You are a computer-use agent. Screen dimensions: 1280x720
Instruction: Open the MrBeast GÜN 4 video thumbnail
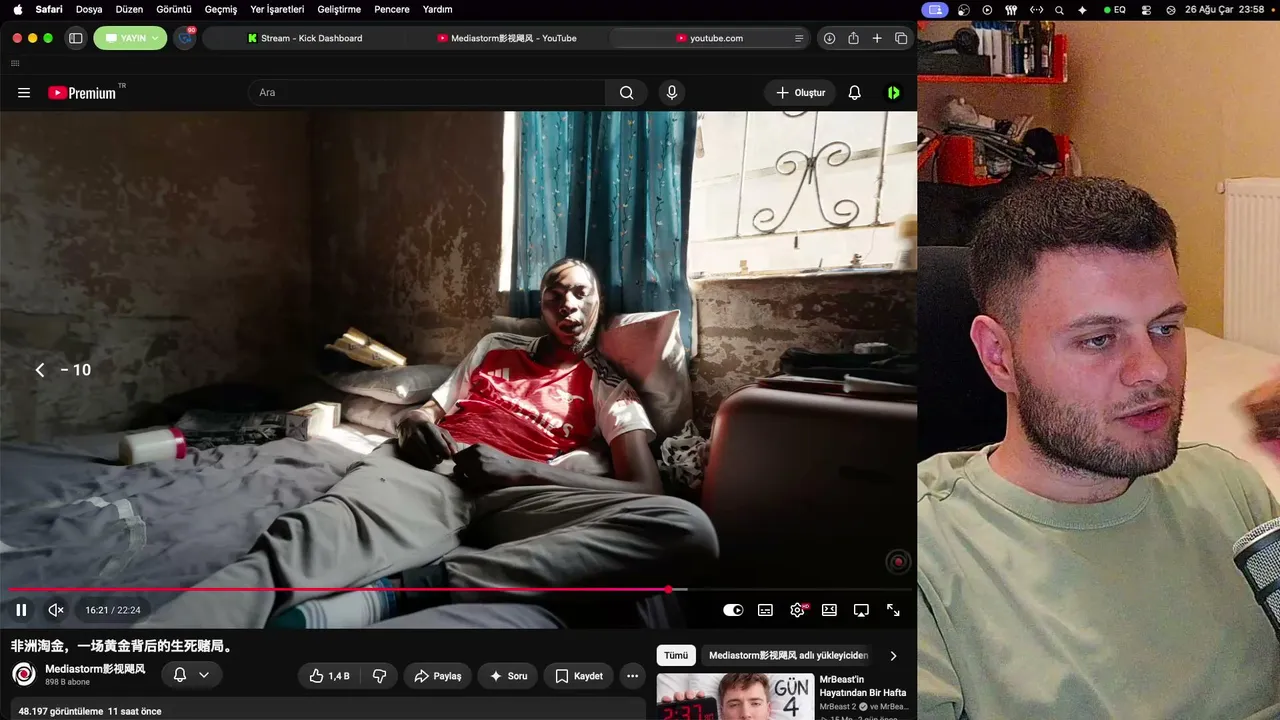point(735,697)
